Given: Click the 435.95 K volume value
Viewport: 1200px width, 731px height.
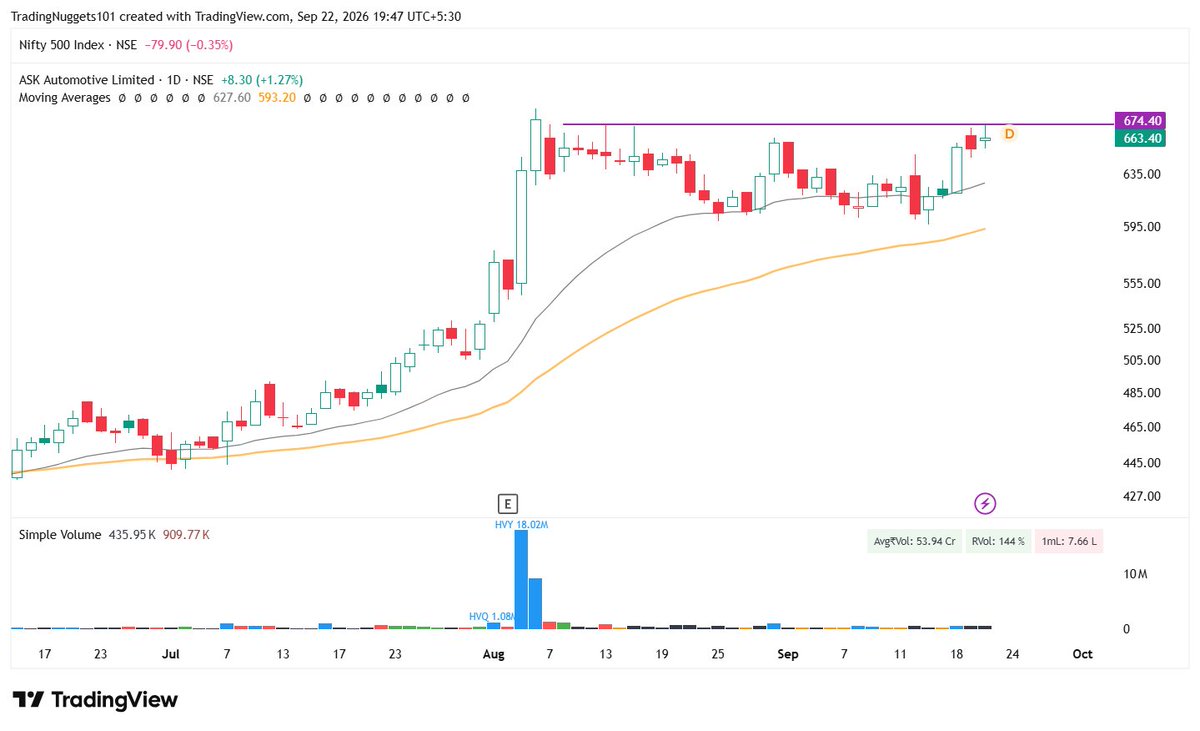Looking at the screenshot, I should click(x=131, y=535).
